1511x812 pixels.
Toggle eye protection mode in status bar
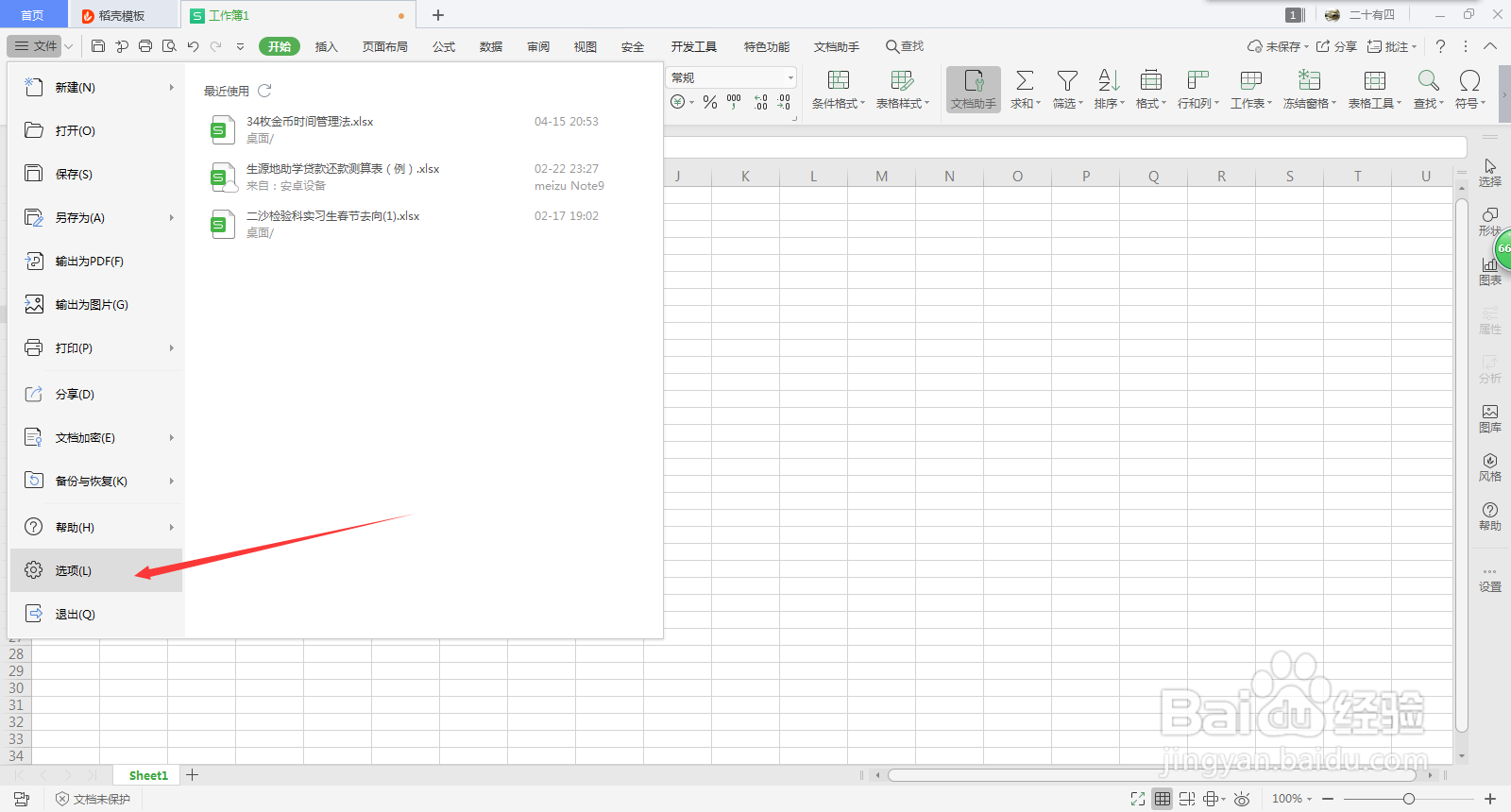pyautogui.click(x=1242, y=799)
